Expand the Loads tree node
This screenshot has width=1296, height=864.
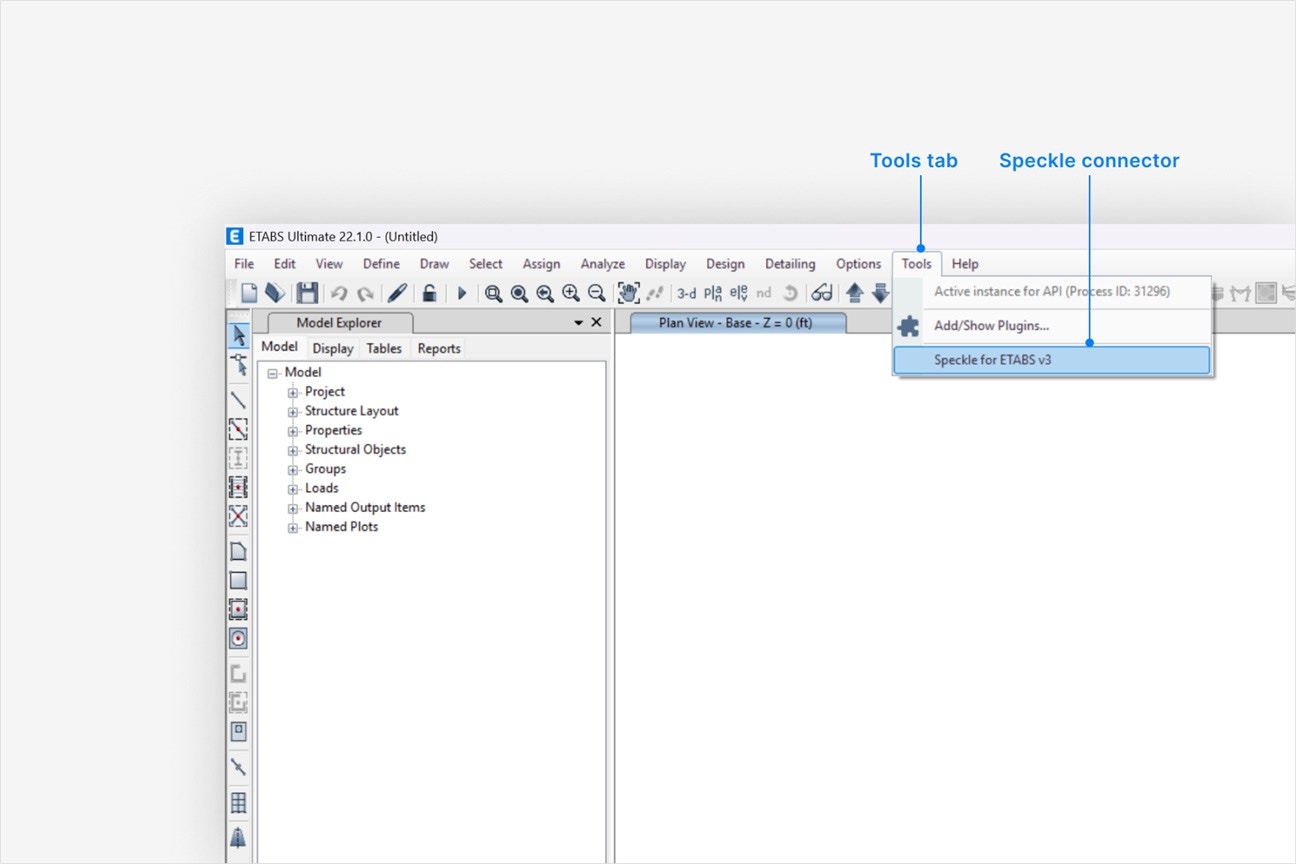tap(293, 489)
